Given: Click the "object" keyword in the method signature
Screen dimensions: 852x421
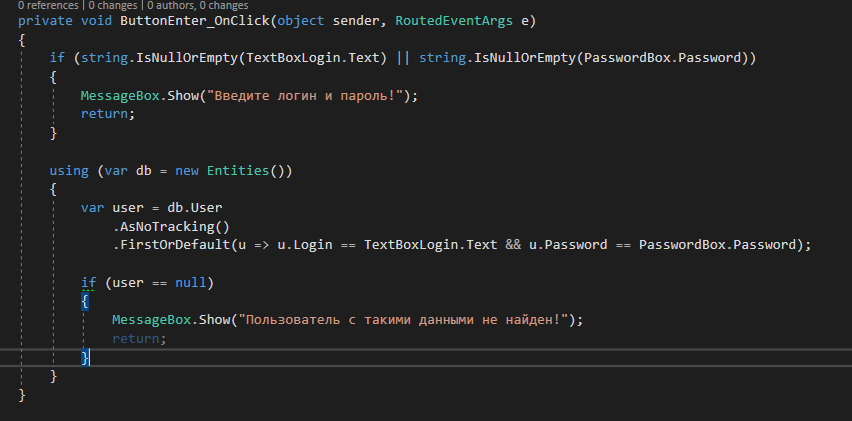Looking at the screenshot, I should point(301,21).
